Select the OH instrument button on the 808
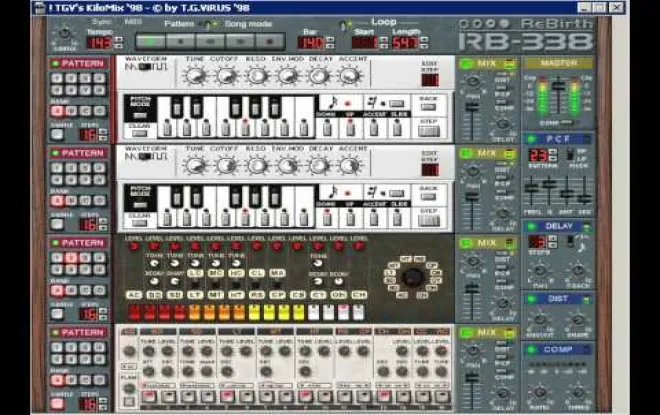The height and width of the screenshot is (415, 660). click(x=339, y=295)
